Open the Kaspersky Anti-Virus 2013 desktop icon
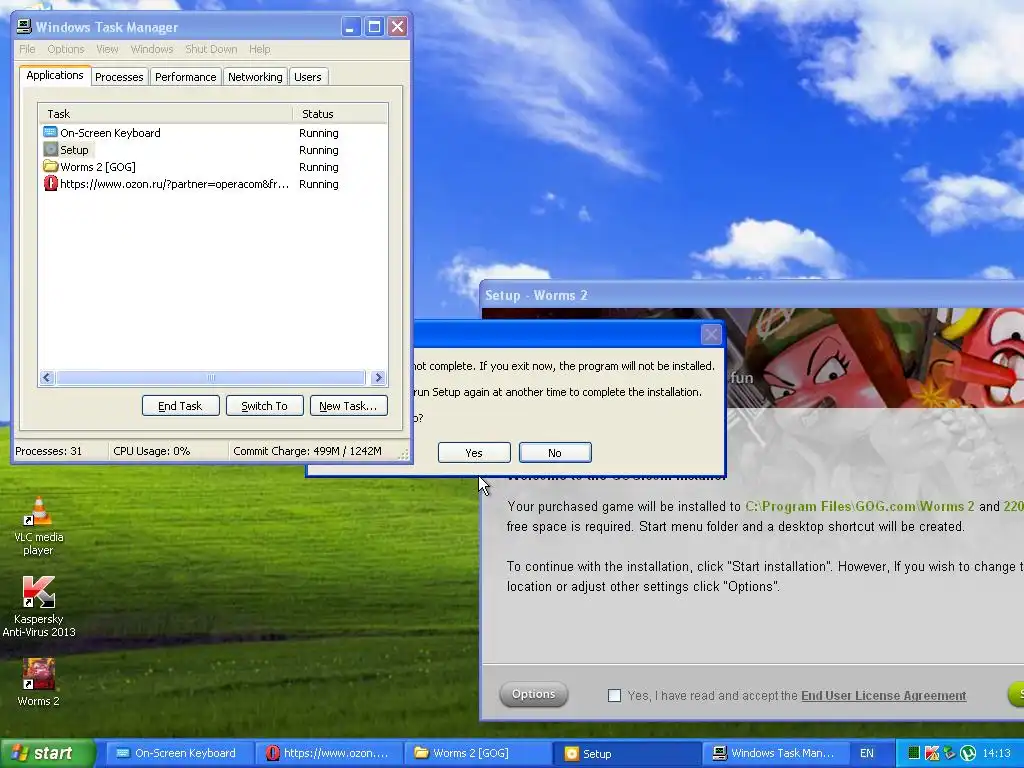 coord(39,607)
